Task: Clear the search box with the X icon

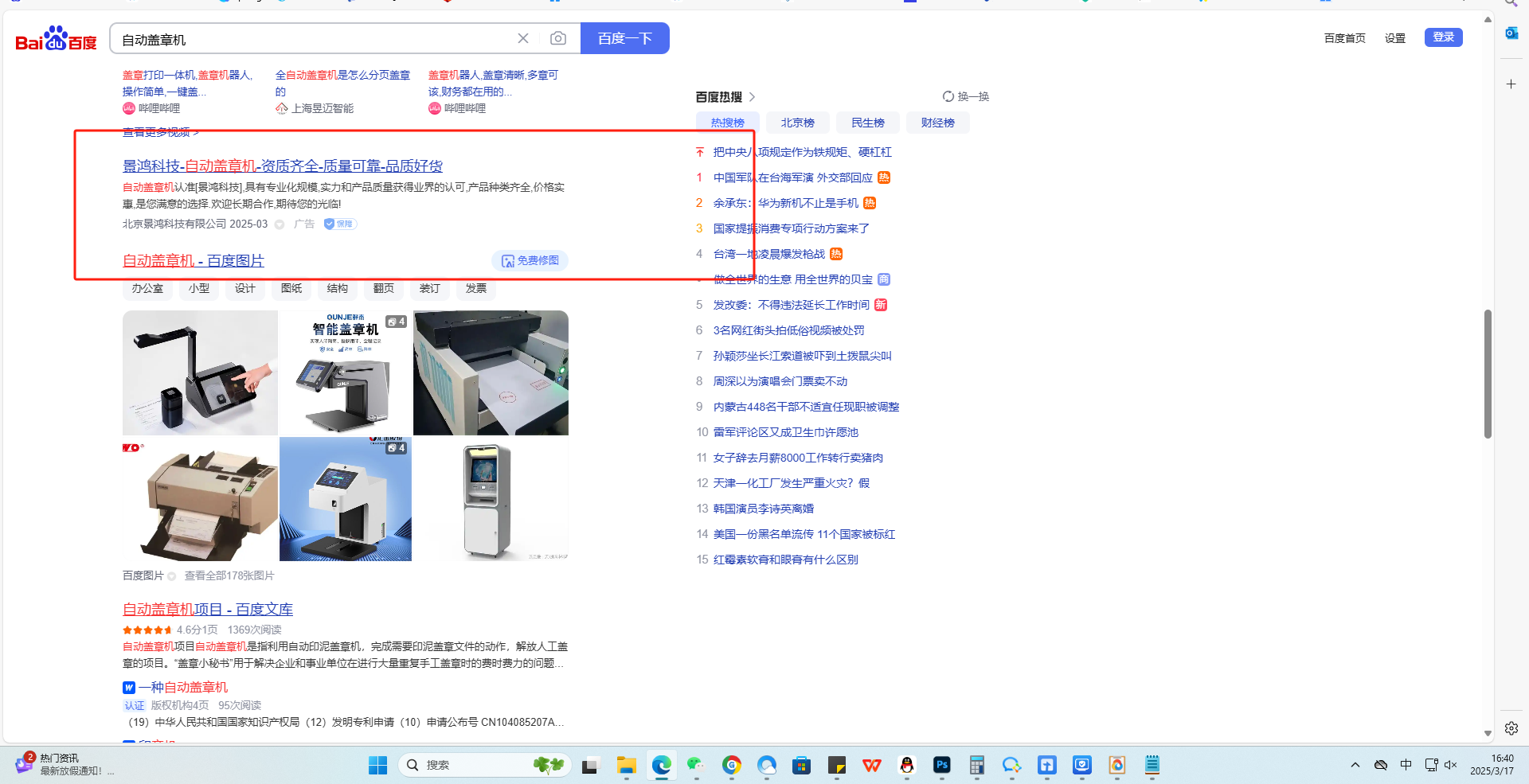Action: (523, 38)
